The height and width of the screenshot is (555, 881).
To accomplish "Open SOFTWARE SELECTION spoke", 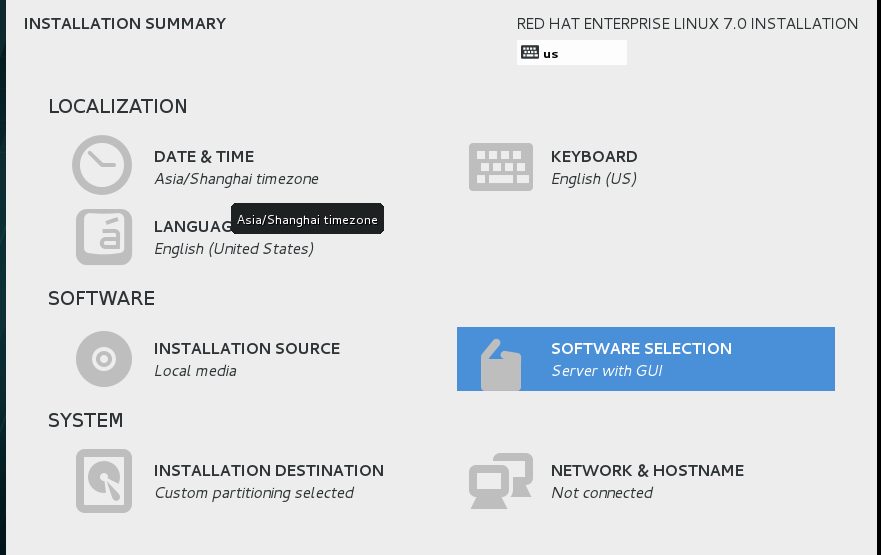I will click(x=641, y=349).
